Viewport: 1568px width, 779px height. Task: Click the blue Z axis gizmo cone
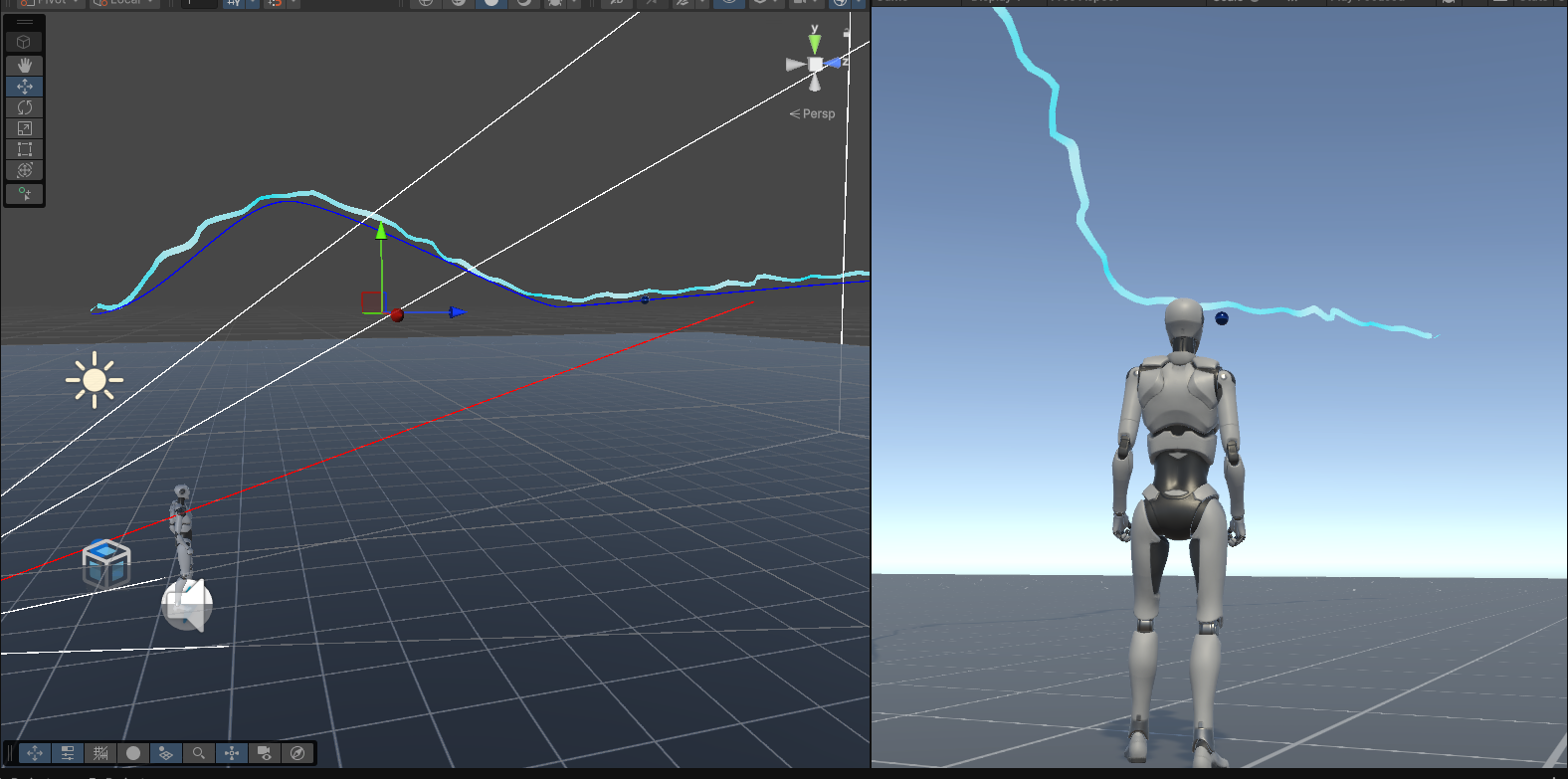pos(835,63)
